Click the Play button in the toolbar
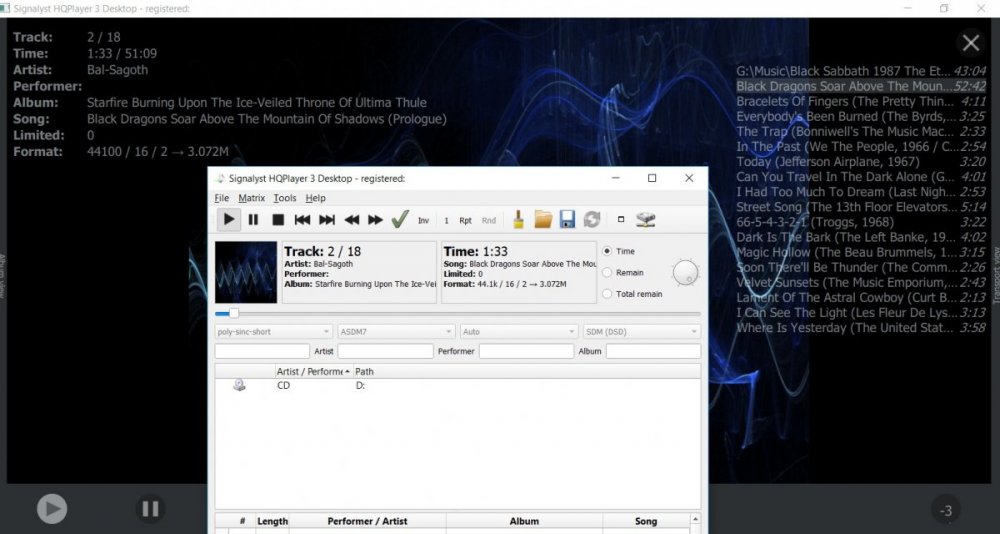The height and width of the screenshot is (534, 1000). click(x=228, y=220)
